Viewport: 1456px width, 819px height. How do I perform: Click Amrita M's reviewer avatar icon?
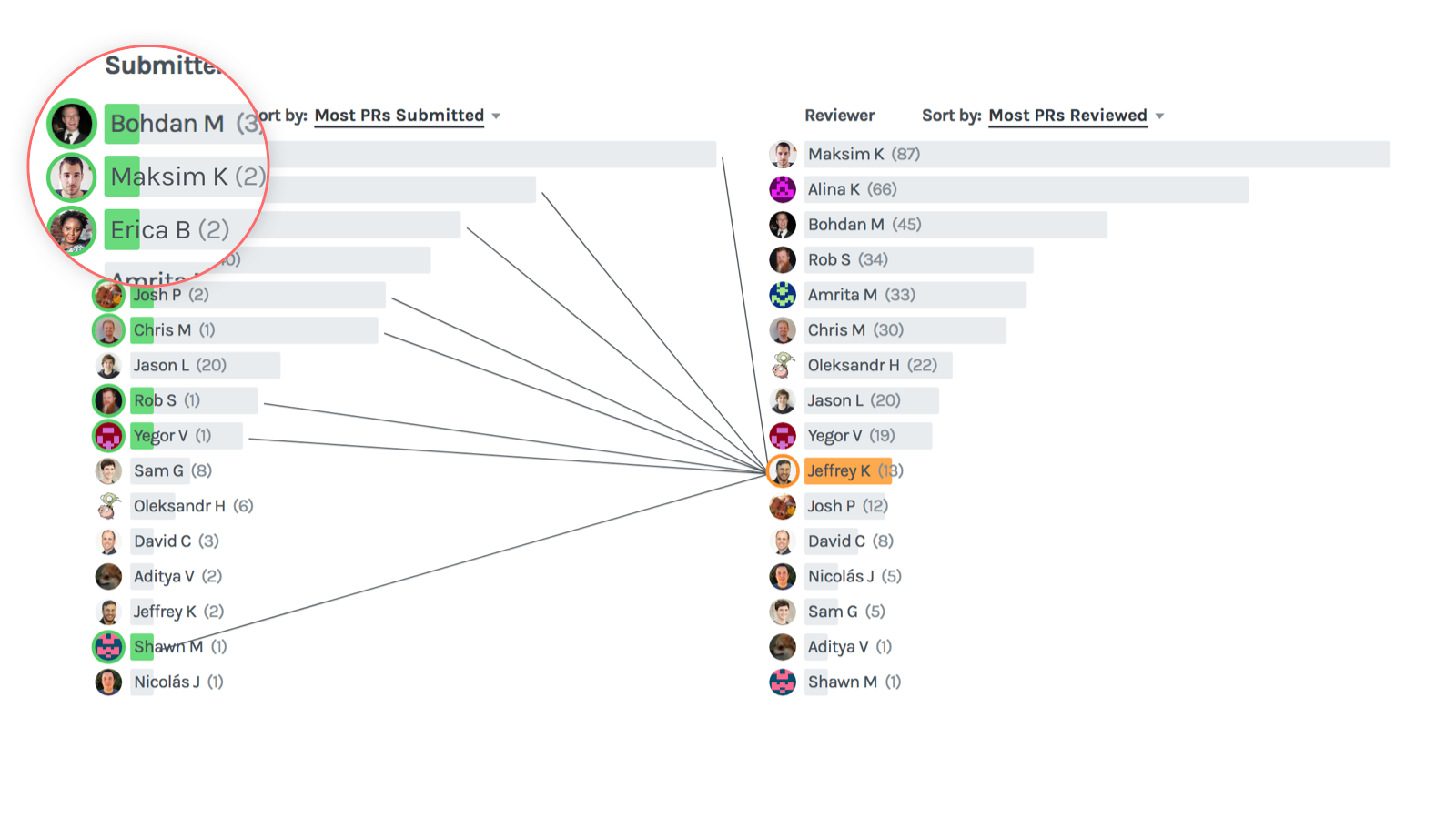[783, 295]
